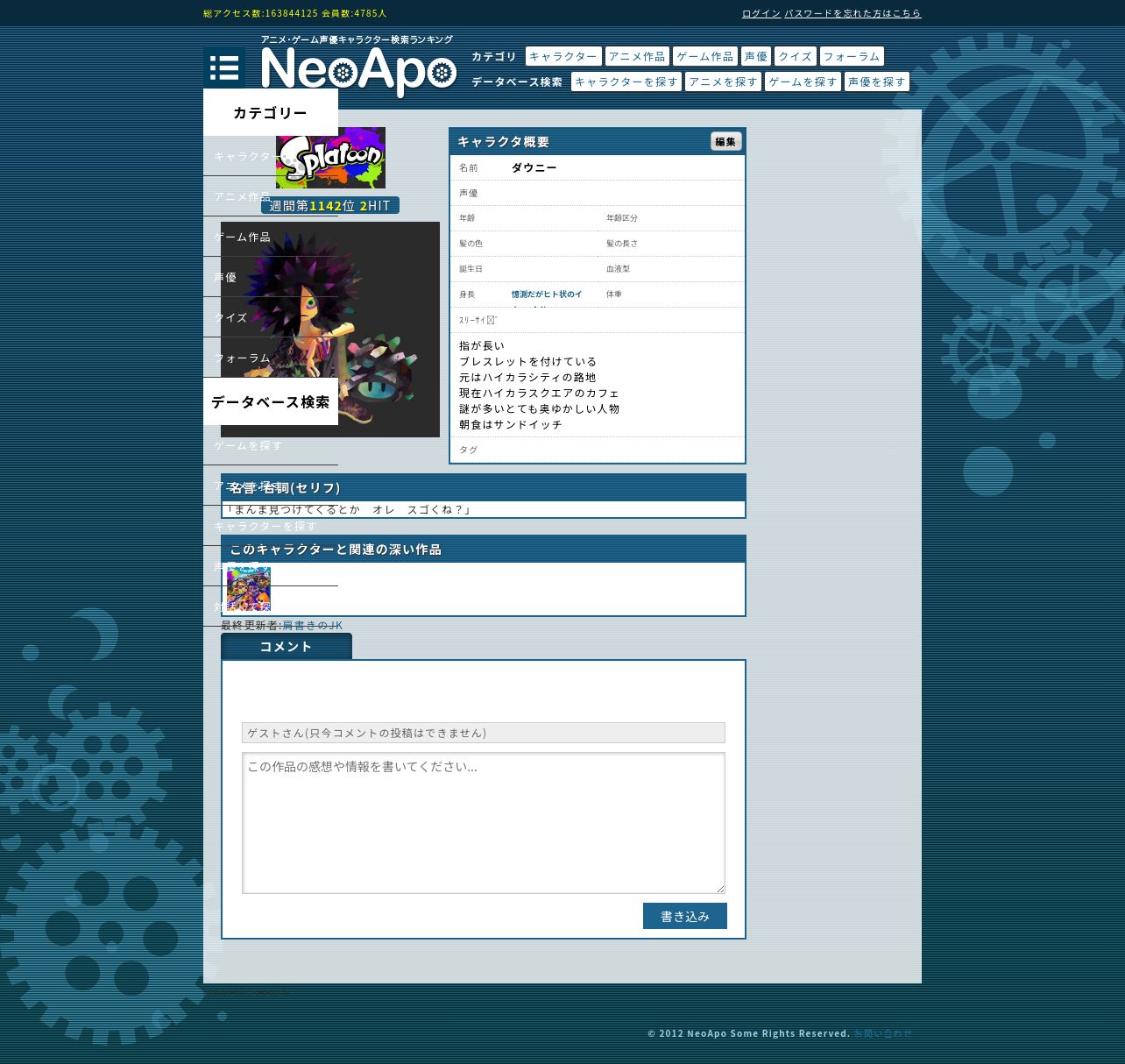1125x1064 pixels.
Task: Click ゲームを探す in the top search bar
Action: click(803, 82)
